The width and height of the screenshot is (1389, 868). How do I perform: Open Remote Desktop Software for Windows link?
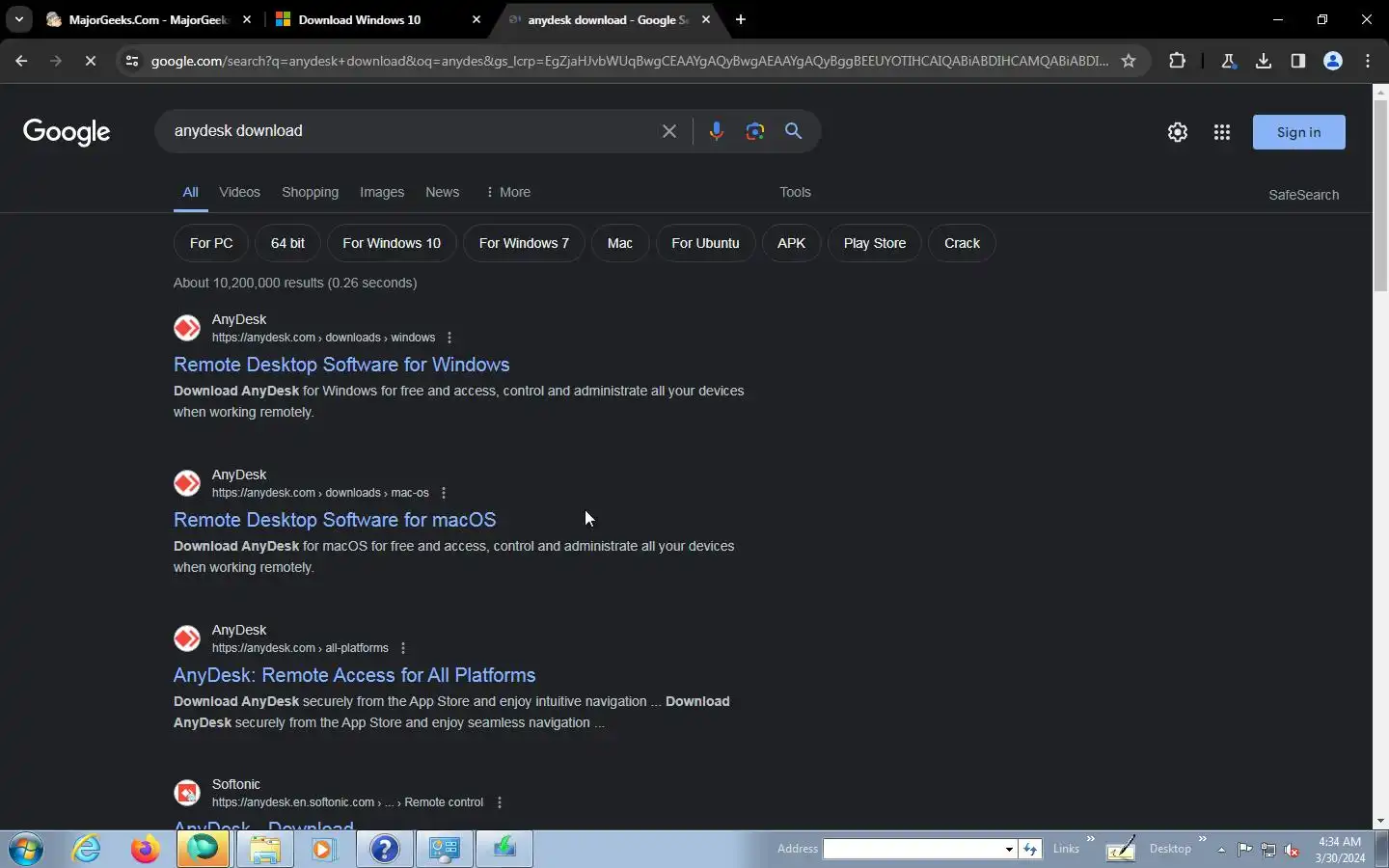point(341,365)
